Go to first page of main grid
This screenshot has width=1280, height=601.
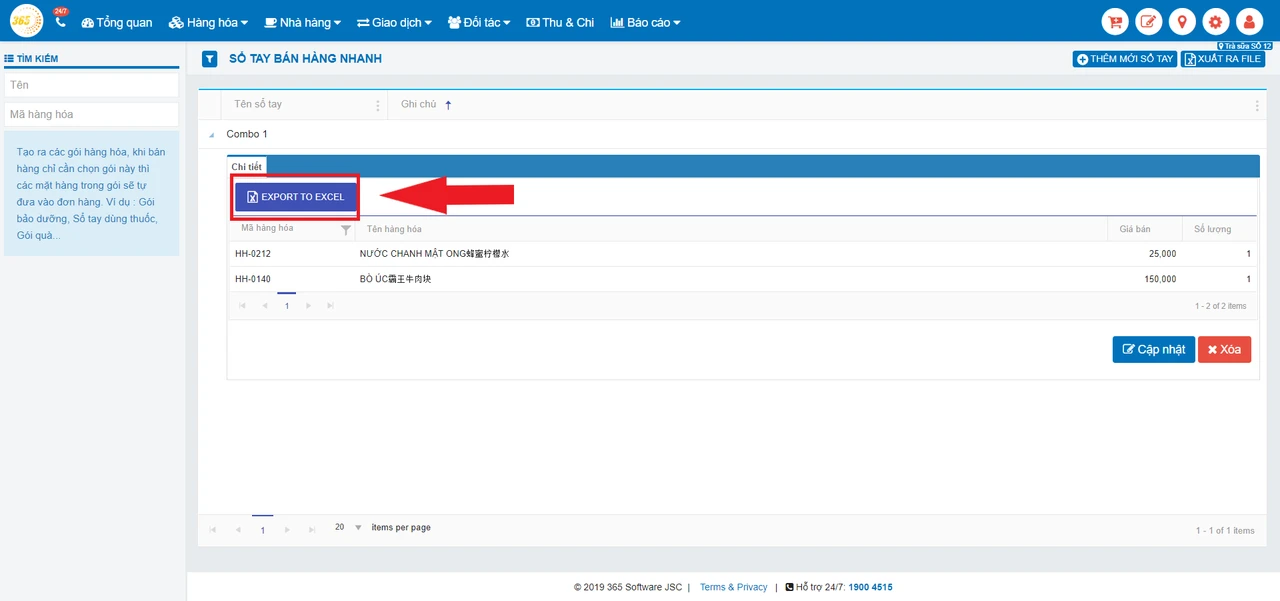[x=213, y=529]
